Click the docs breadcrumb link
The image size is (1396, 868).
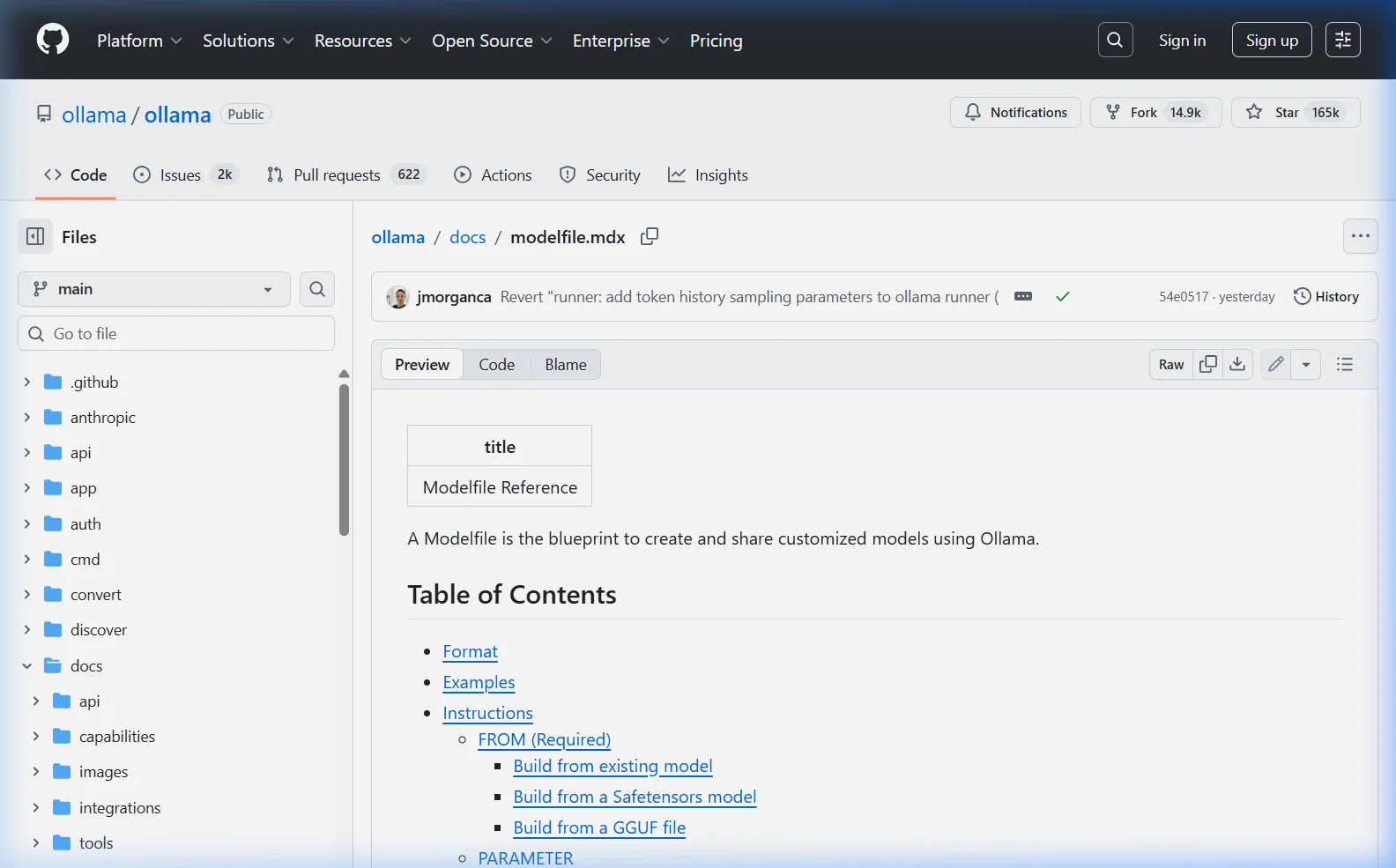[x=467, y=236]
